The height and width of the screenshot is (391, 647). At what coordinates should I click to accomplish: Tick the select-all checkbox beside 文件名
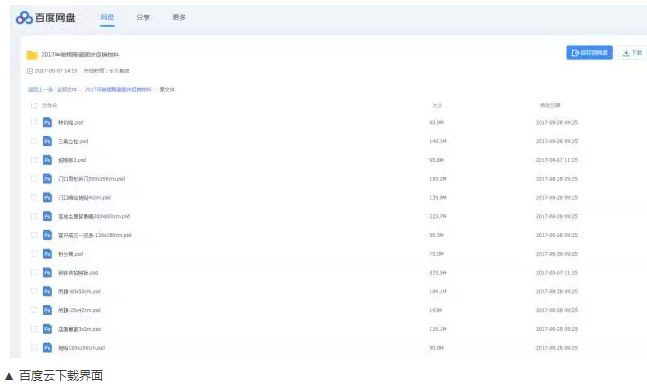coord(34,106)
